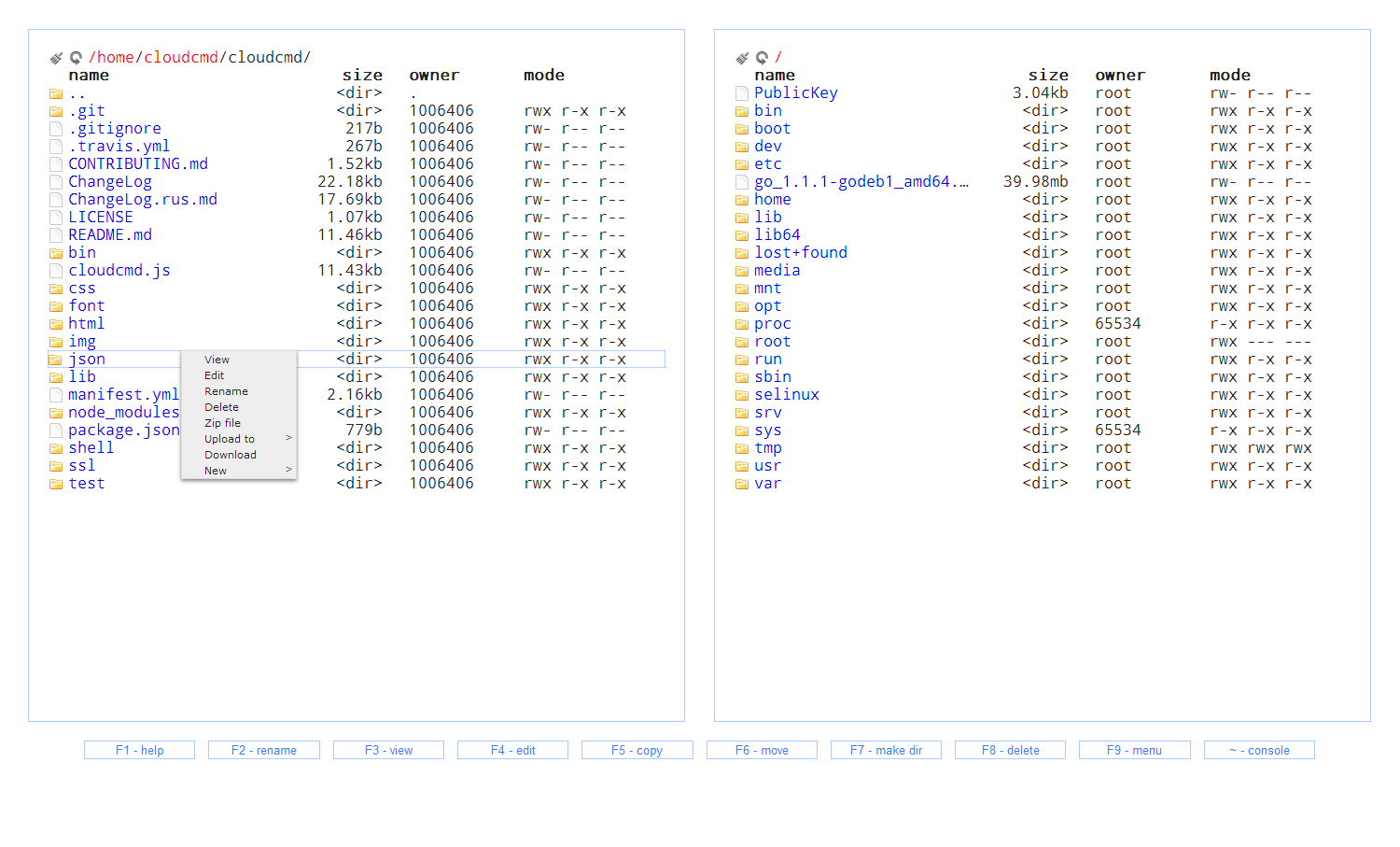
Task: Click the folder icon next to selinux
Action: tap(742, 395)
